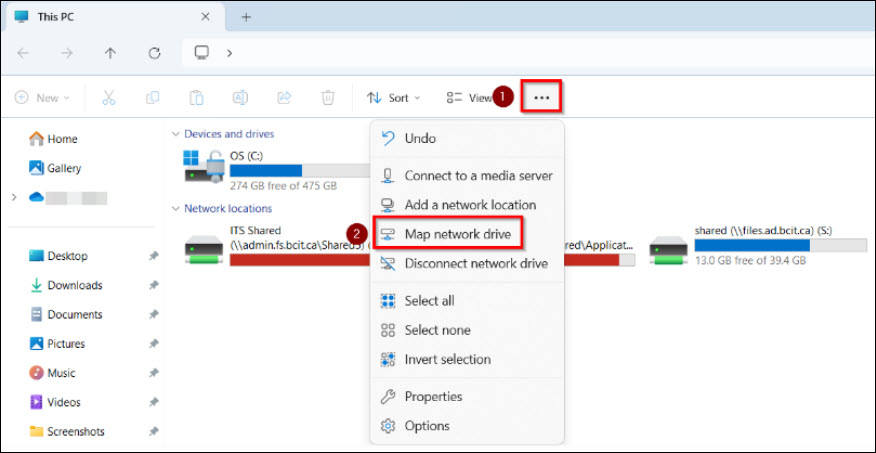Image resolution: width=876 pixels, height=453 pixels.
Task: Close the This PC tab
Action: point(205,17)
